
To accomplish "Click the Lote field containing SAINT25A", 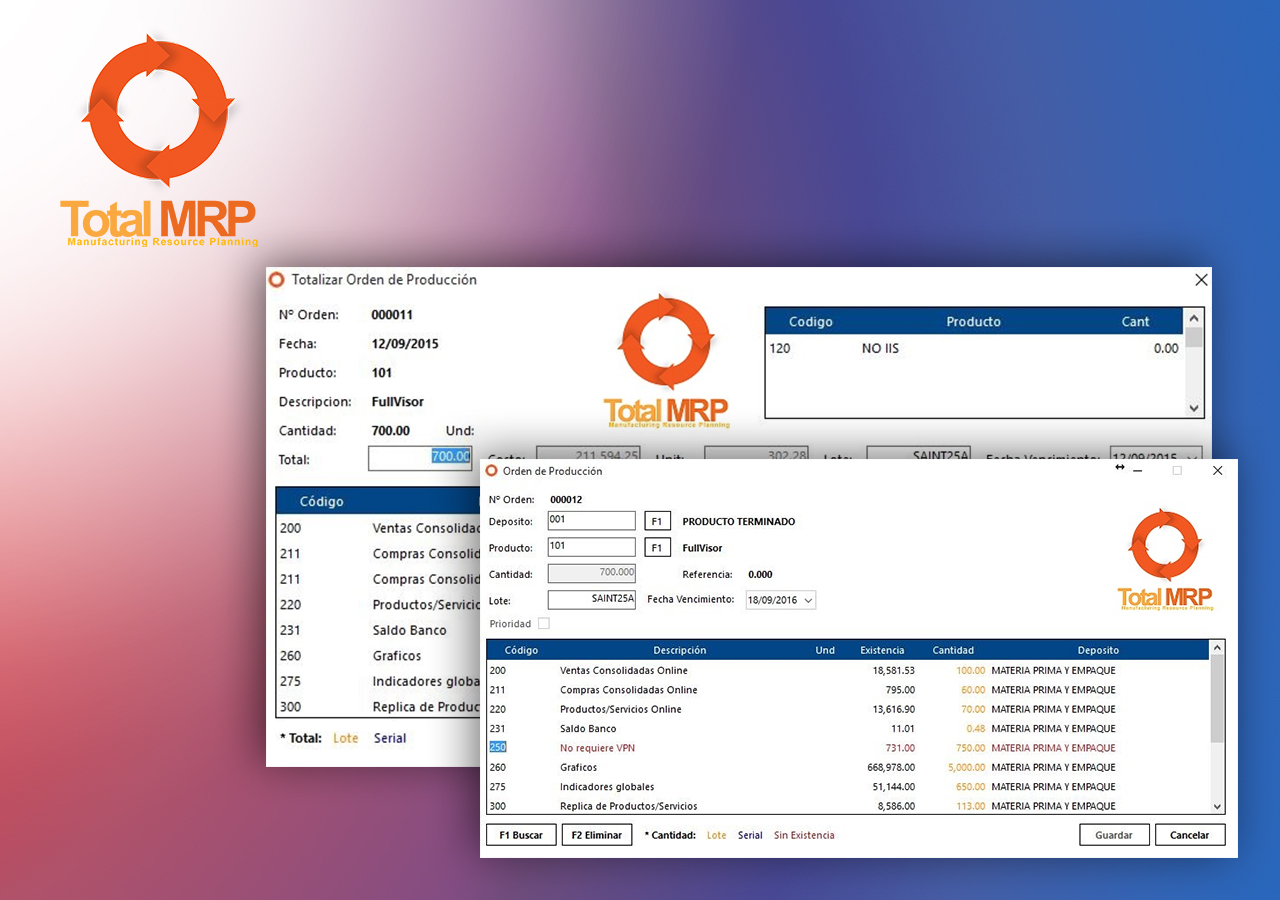I will point(591,600).
